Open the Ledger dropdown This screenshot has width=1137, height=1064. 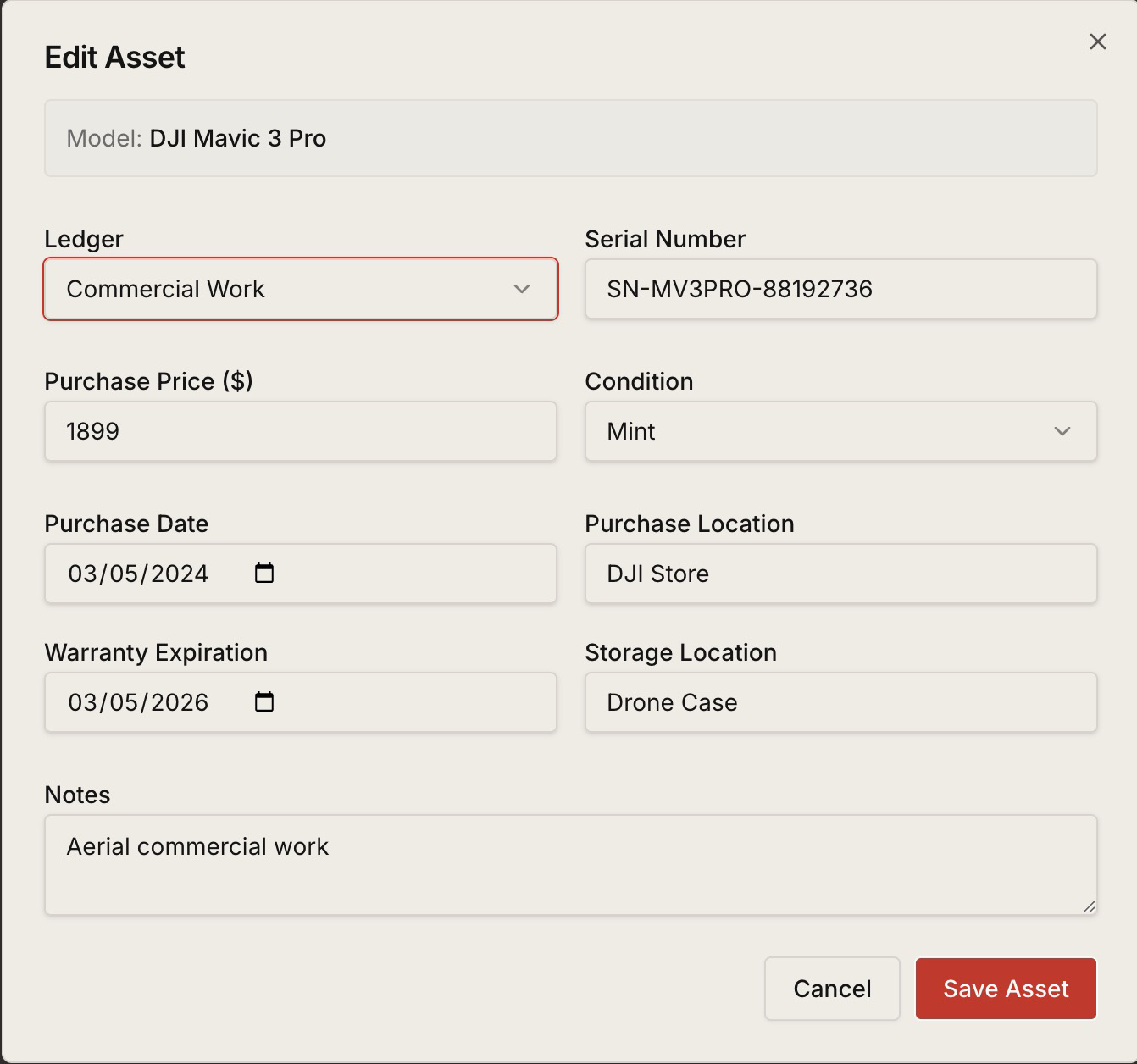click(301, 289)
